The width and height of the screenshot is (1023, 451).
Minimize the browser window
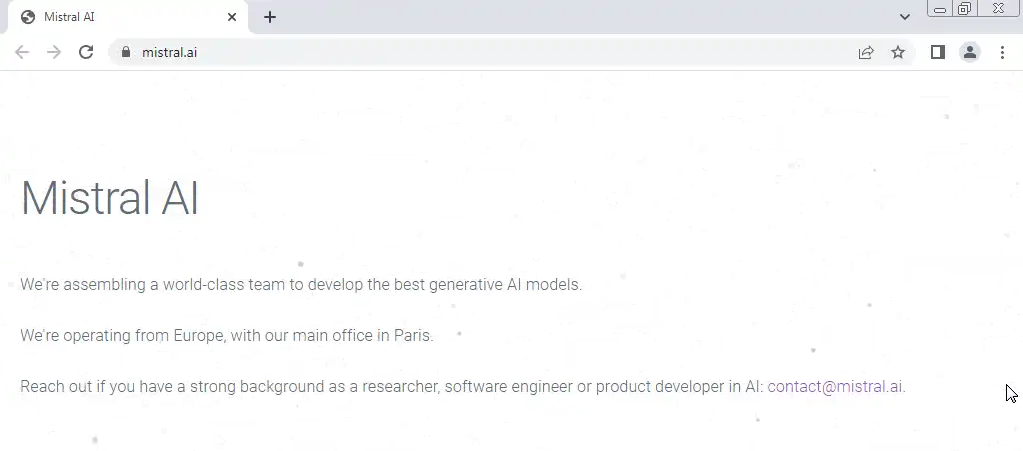(940, 9)
